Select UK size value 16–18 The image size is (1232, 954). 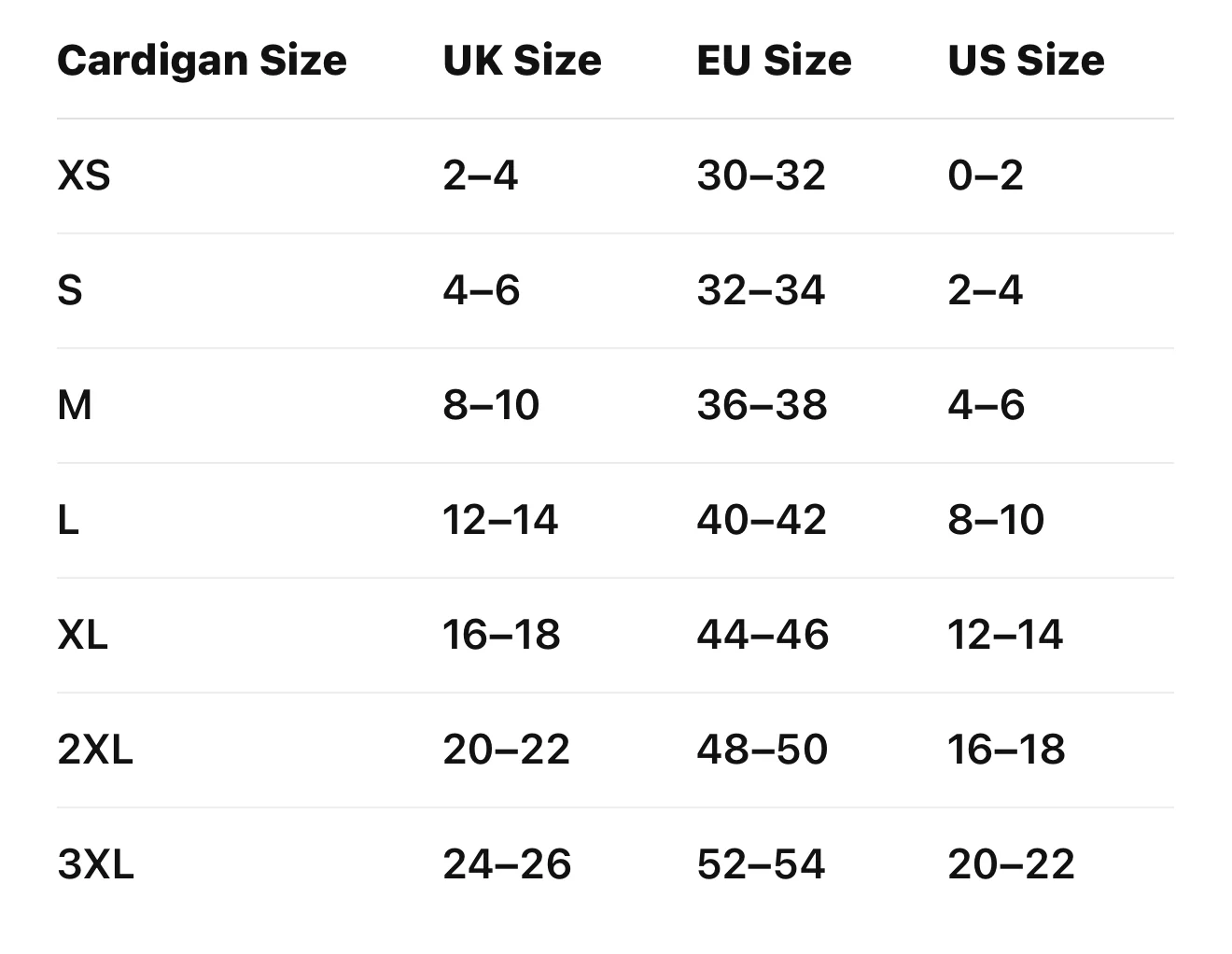501,635
